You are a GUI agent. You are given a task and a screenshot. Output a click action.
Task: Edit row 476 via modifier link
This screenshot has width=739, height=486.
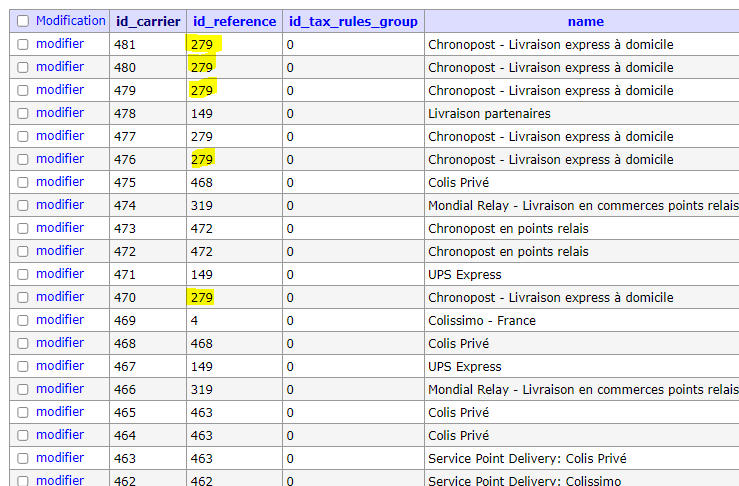[60, 159]
